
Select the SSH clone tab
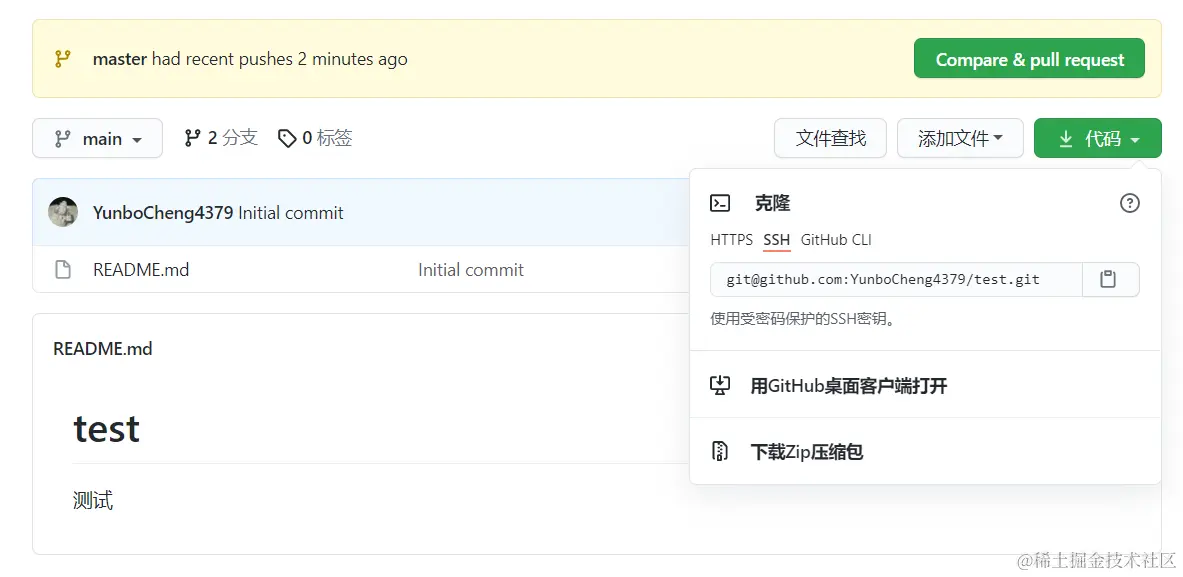(x=776, y=240)
